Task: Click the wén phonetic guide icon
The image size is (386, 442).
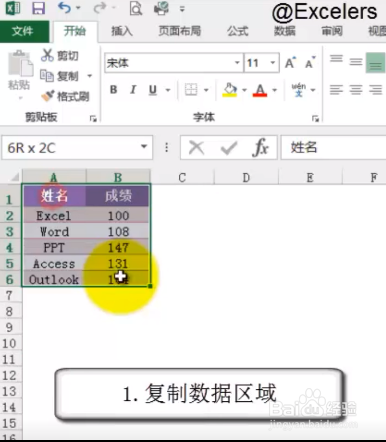Action: pos(299,90)
